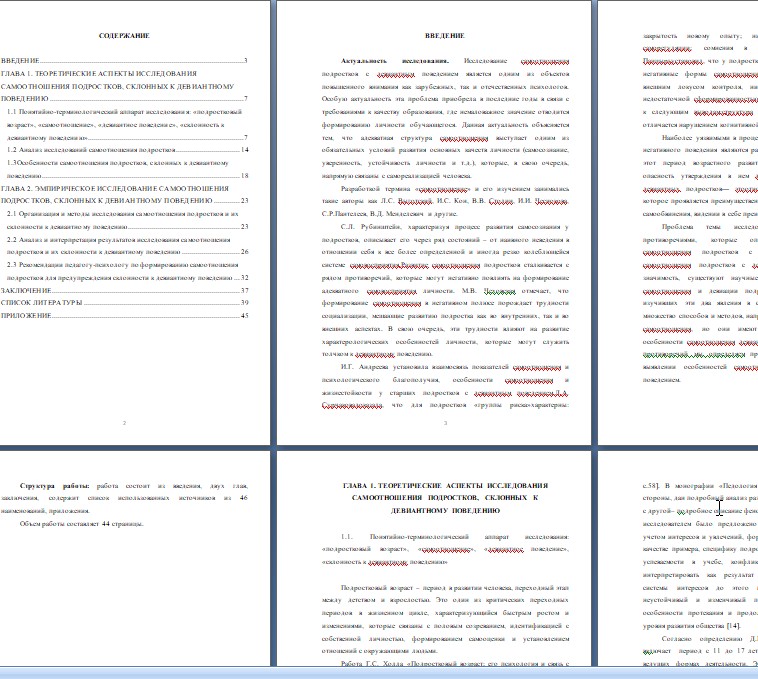Click the СПИСОК ЛИТЕРАТУРЫ entry in the contents
Image resolution: width=758 pixels, height=679 pixels.
(124, 303)
